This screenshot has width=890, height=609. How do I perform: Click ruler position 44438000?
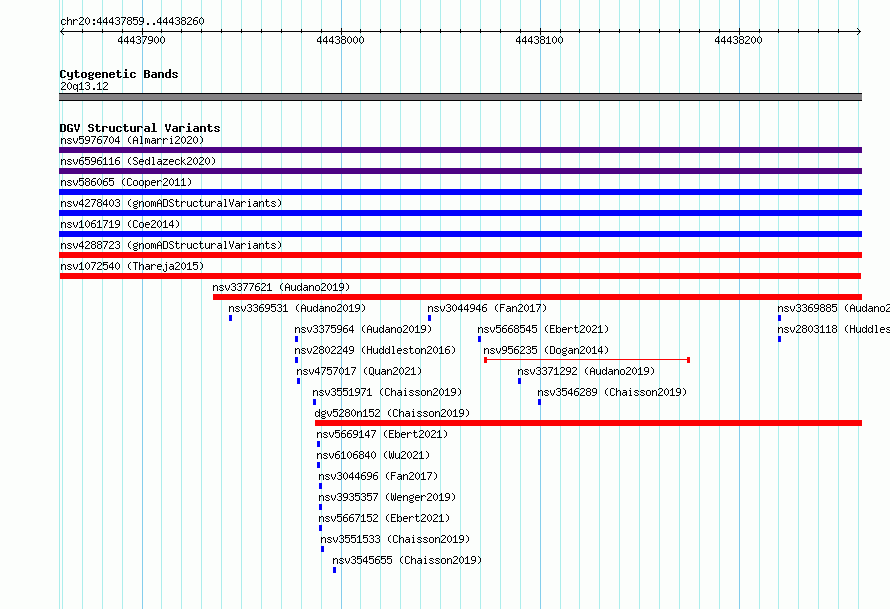pyautogui.click(x=341, y=40)
